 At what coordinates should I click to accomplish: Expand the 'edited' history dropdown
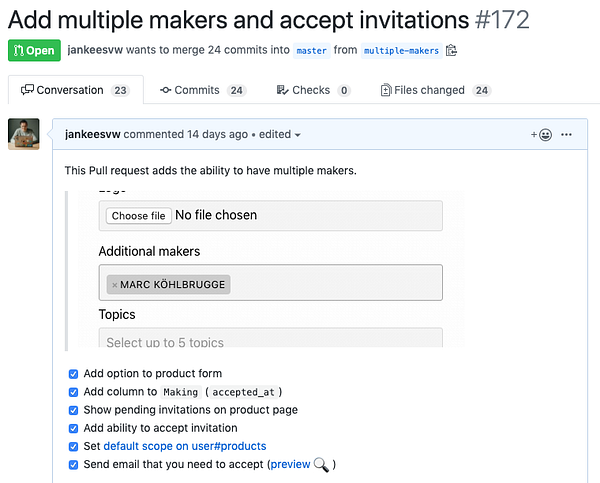[277, 134]
